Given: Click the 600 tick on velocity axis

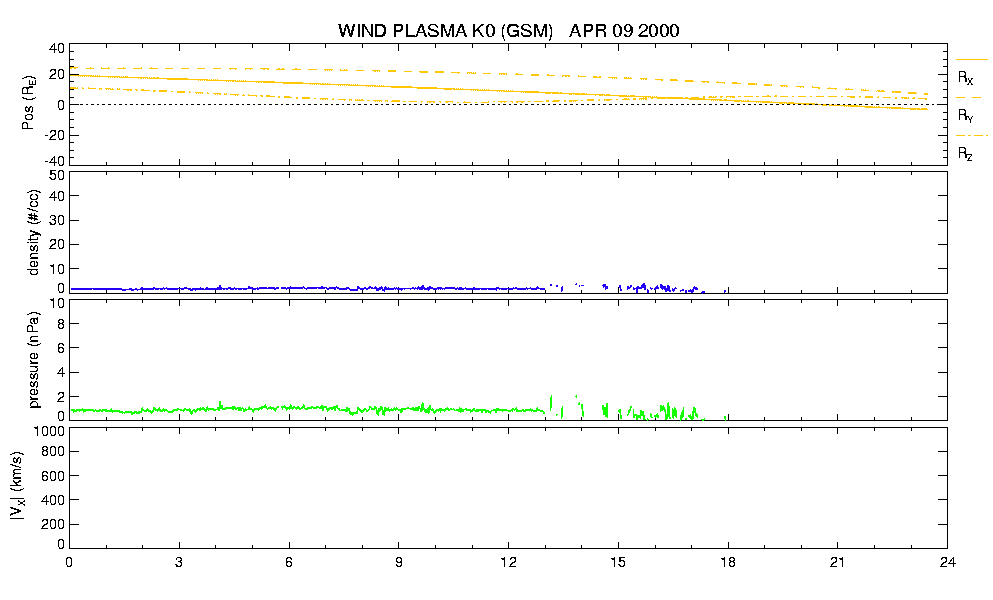Looking at the screenshot, I should (55, 476).
